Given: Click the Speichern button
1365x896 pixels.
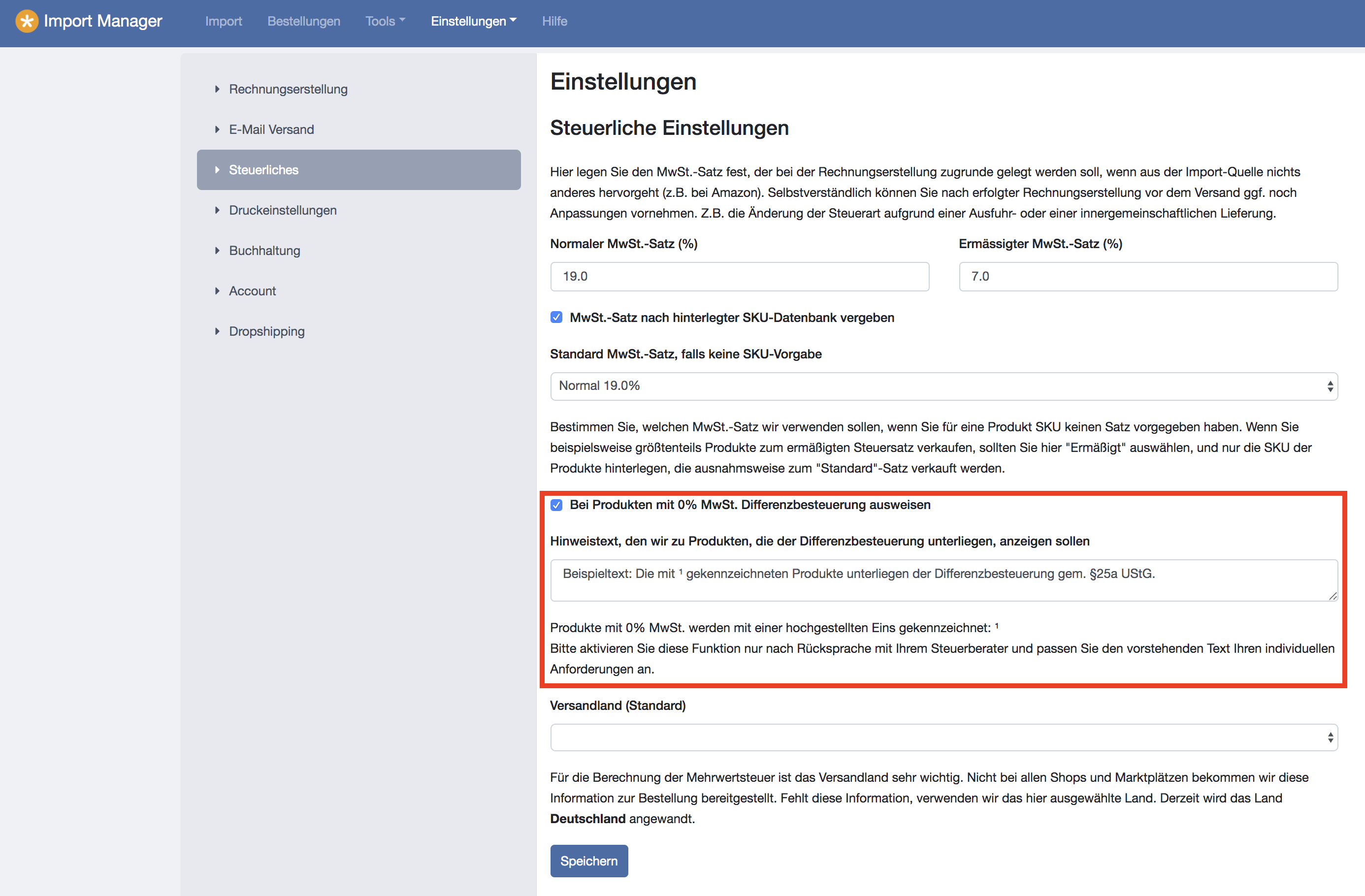Looking at the screenshot, I should [x=589, y=861].
